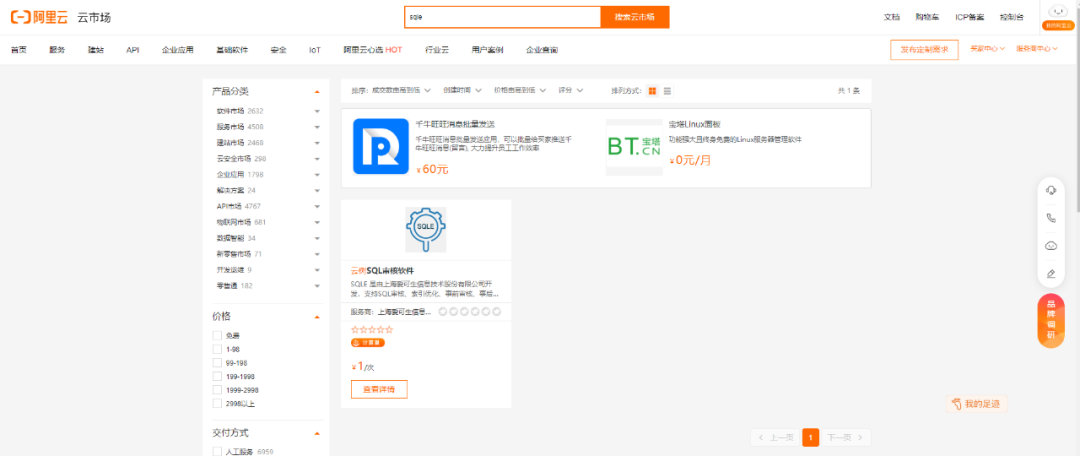The height and width of the screenshot is (456, 1080).
Task: Open the 千牛旺旺消息批量发送 product logo
Action: (x=381, y=146)
